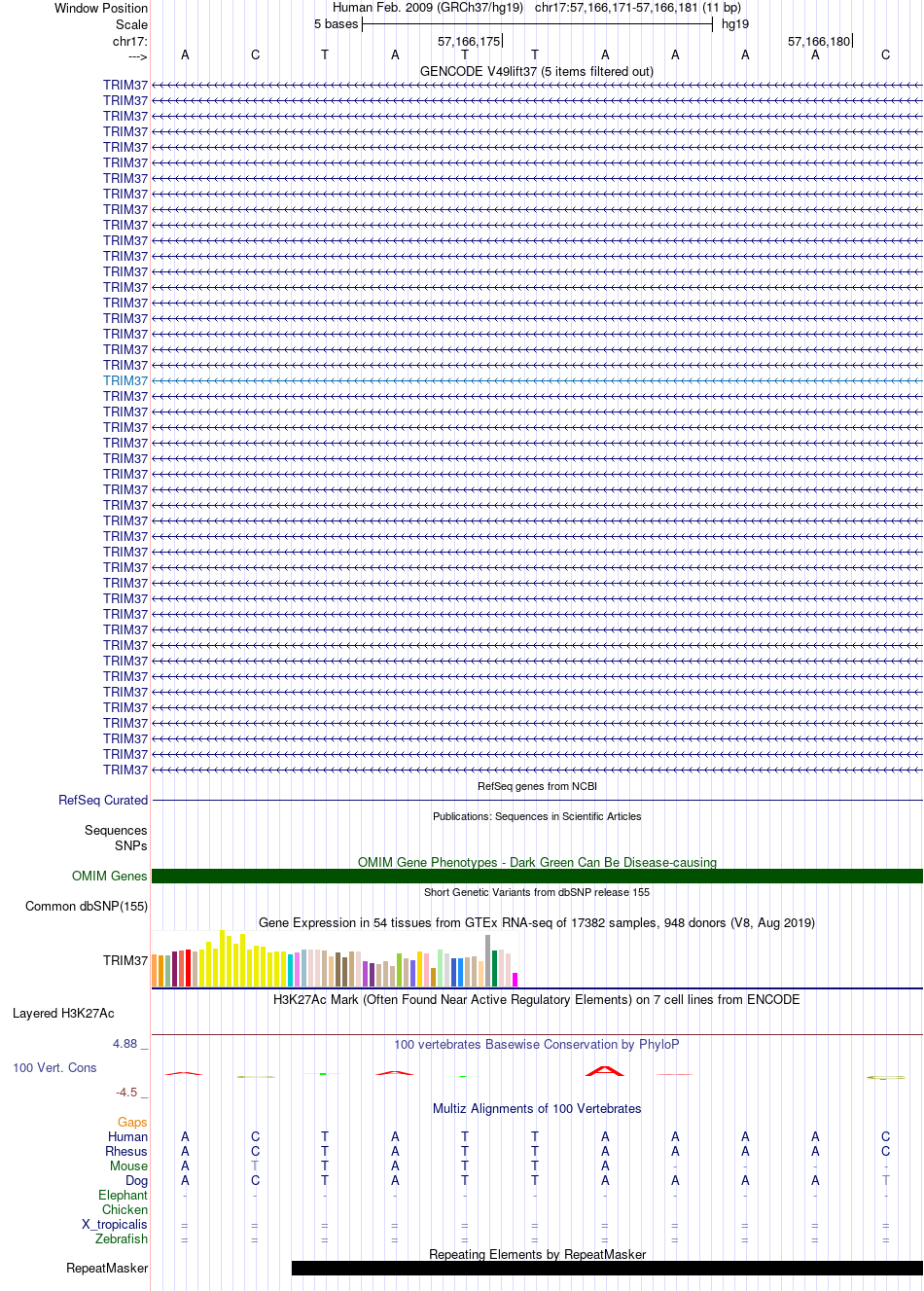Select the X_tropicalis alignment row label
Screen dimensions: 924x1291
pos(115,1224)
